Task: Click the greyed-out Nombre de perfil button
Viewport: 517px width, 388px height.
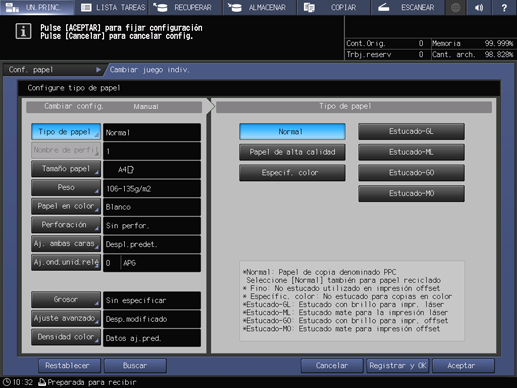Action: click(x=66, y=151)
